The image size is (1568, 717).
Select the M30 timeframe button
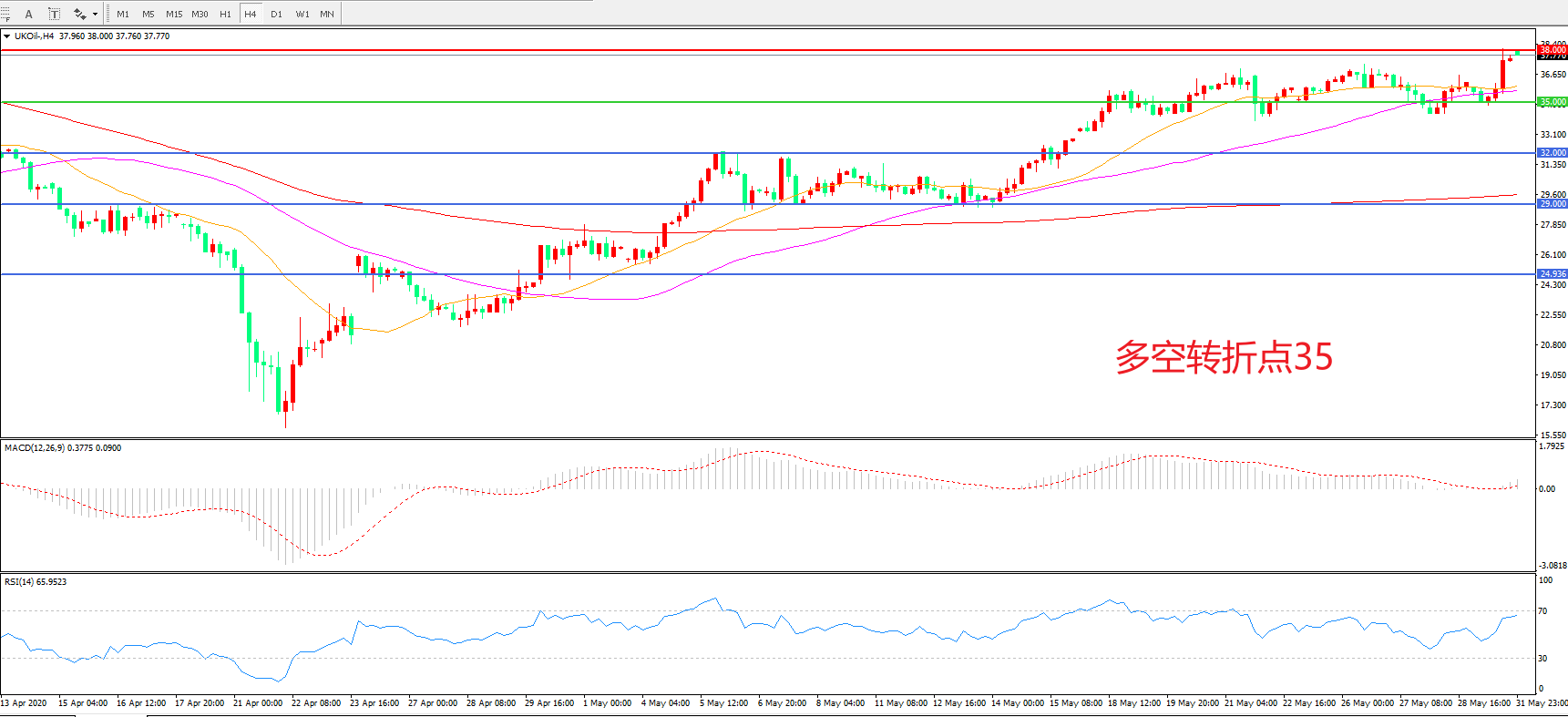(200, 14)
